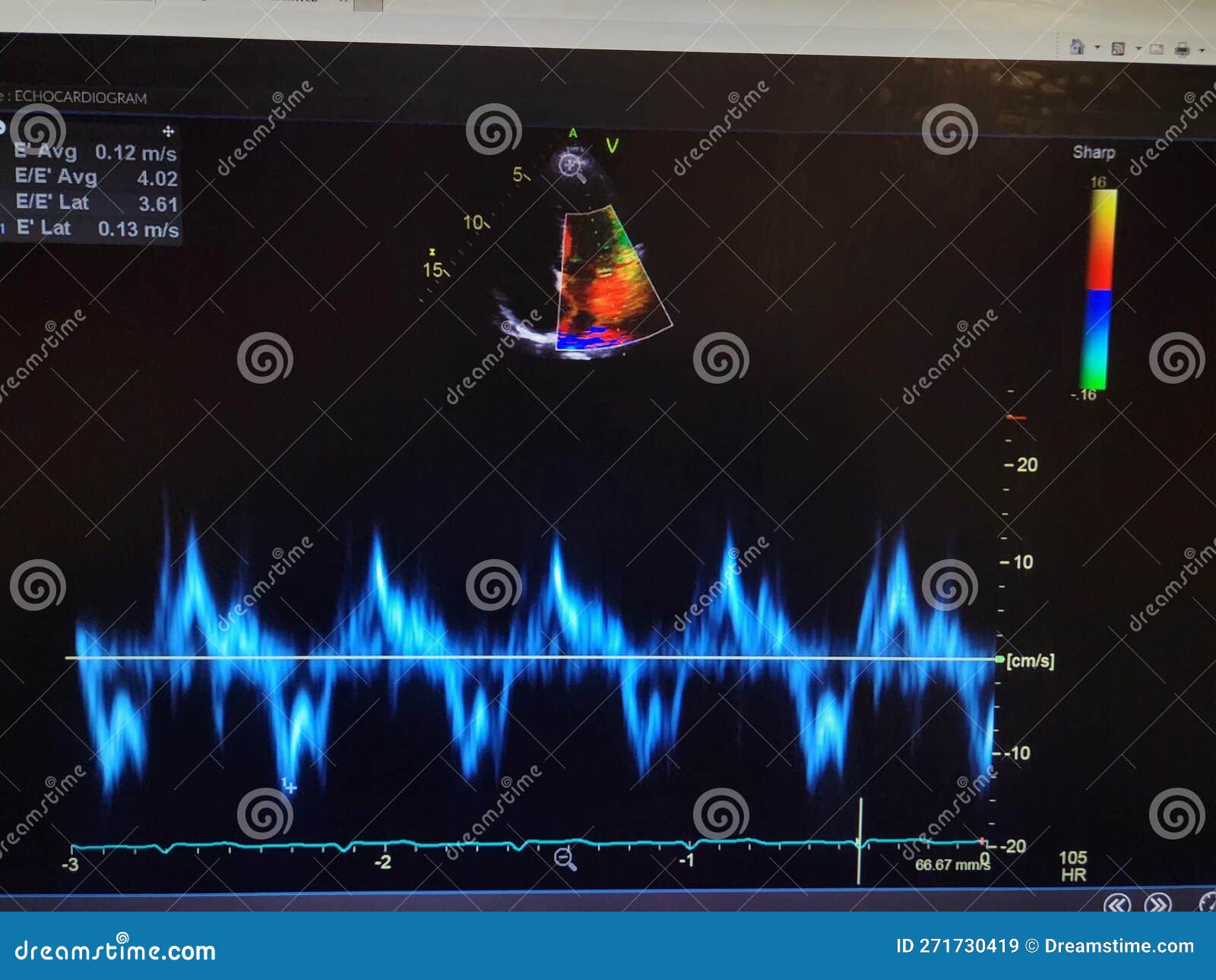Open the dropdown next to the Print icon

(x=1202, y=50)
